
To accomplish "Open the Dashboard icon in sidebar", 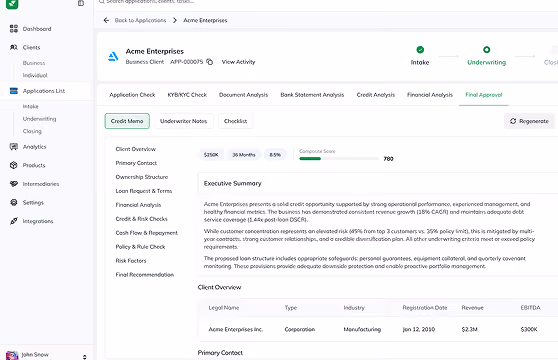I will pyautogui.click(x=14, y=28).
